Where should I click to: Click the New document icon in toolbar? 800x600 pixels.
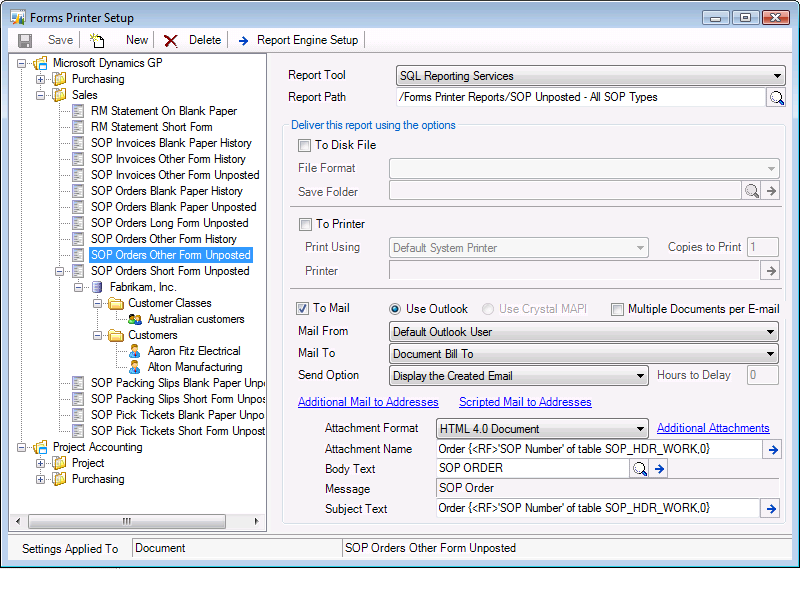pos(97,40)
